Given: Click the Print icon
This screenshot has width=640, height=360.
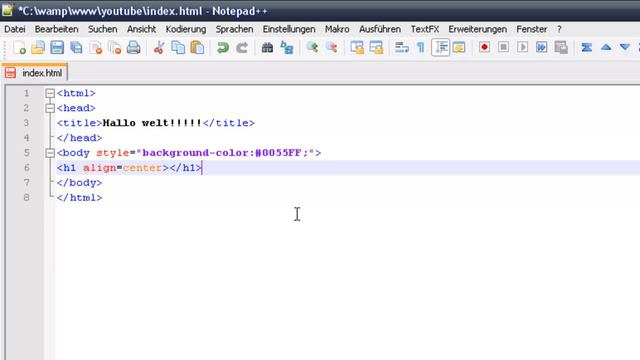Looking at the screenshot, I should point(133,48).
